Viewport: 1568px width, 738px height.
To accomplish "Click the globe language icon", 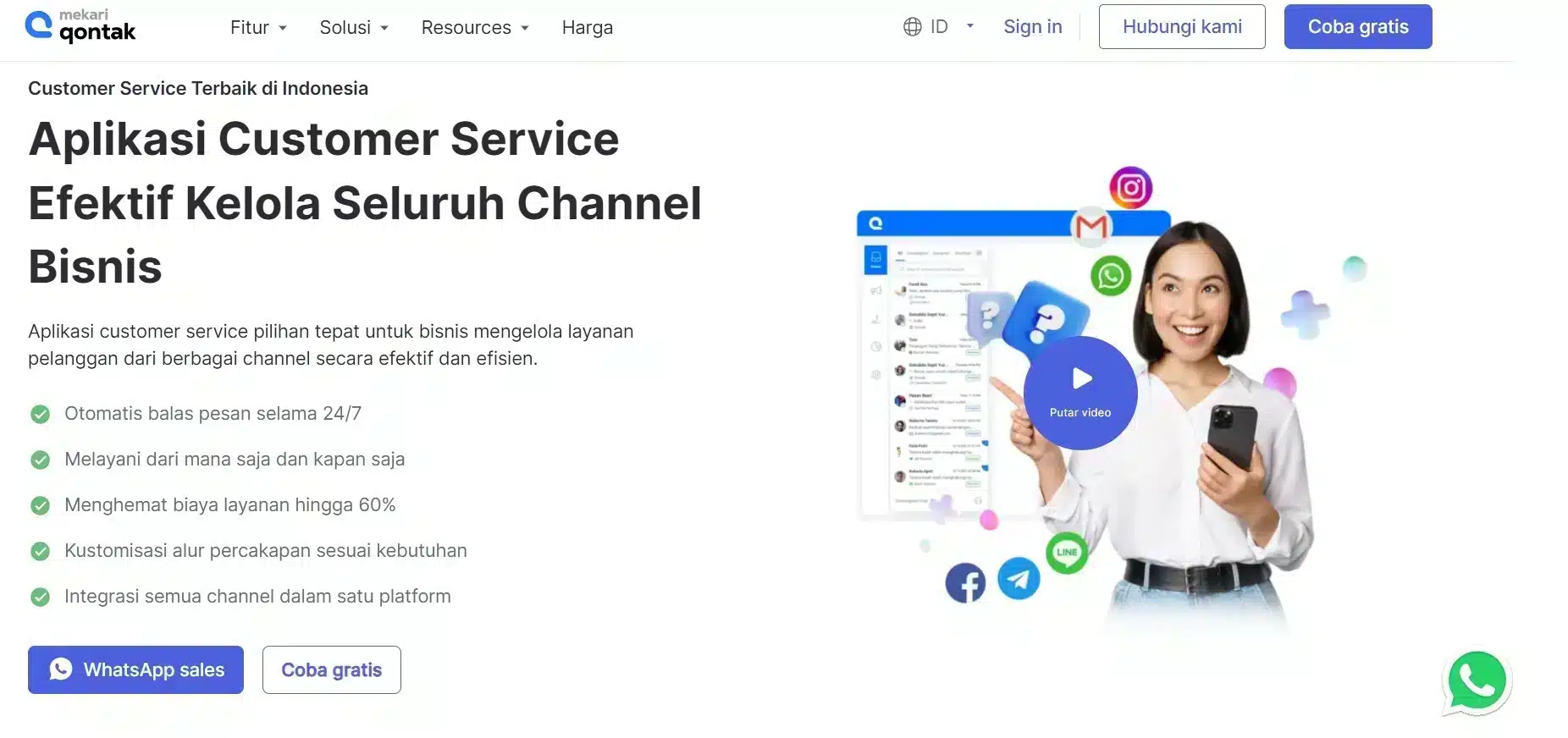I will point(912,27).
